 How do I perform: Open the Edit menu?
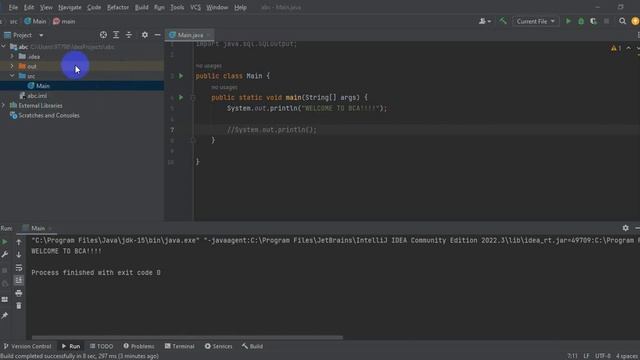[29, 7]
